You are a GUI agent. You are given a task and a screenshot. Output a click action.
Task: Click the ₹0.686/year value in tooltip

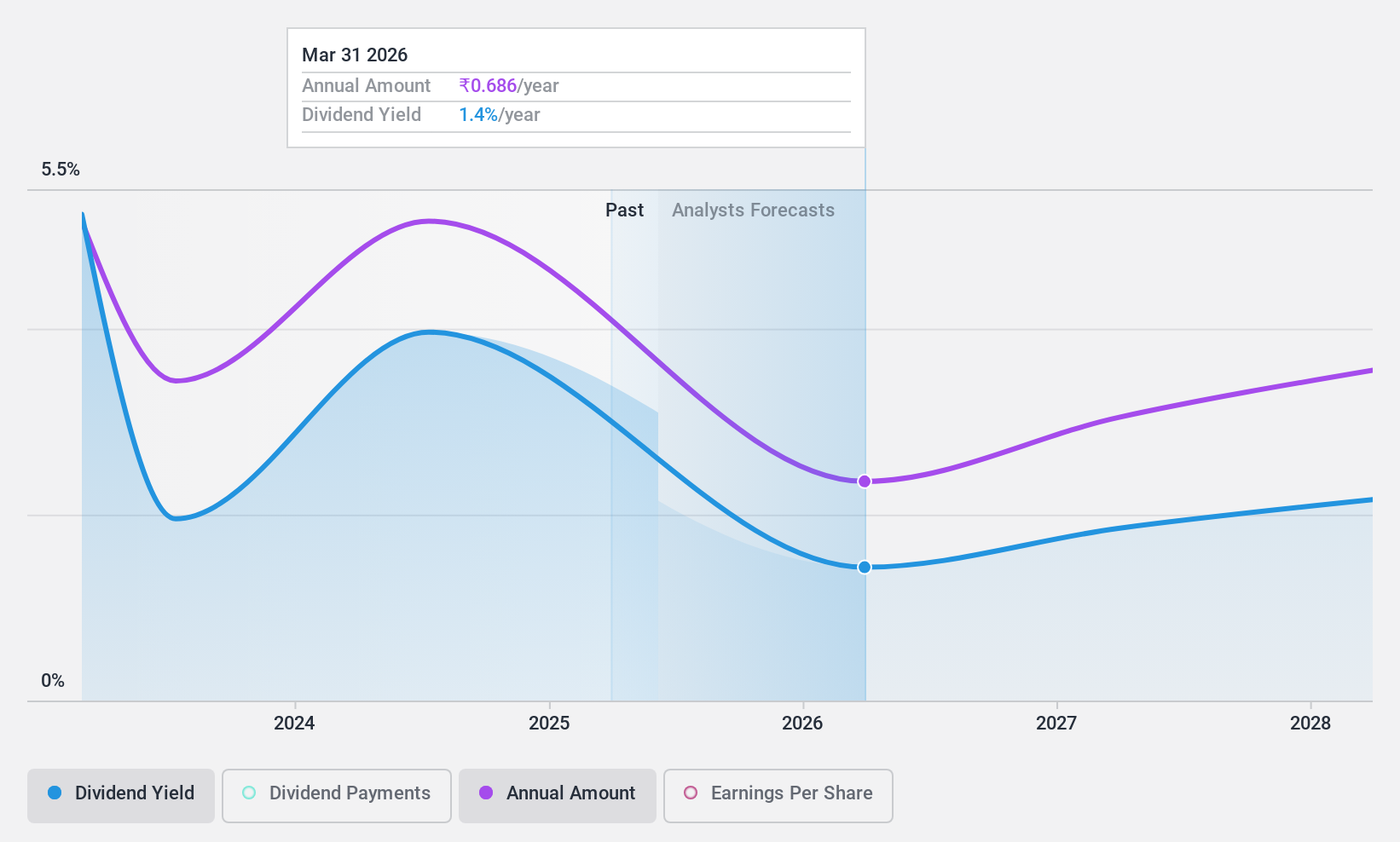509,86
